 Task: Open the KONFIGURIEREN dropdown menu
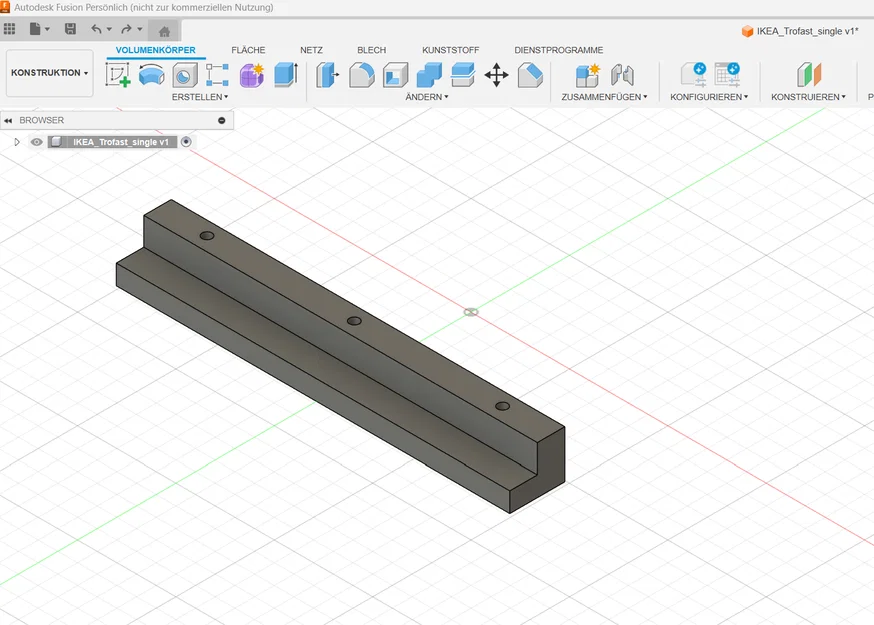[709, 97]
